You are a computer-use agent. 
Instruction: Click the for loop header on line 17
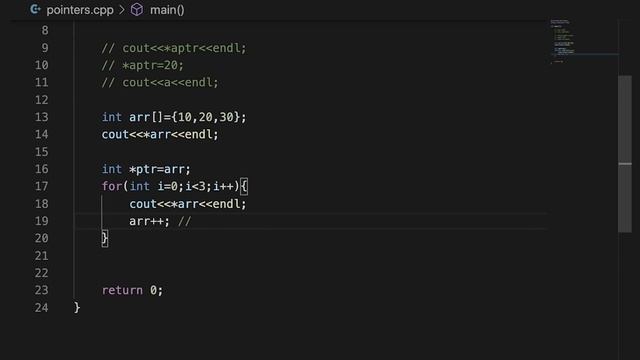tap(175, 187)
